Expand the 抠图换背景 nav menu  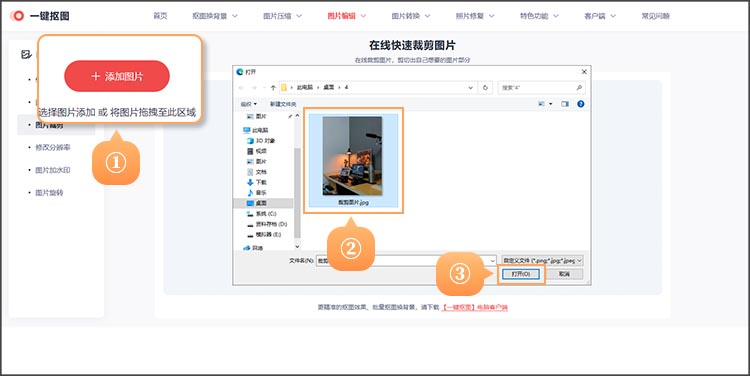tap(215, 16)
